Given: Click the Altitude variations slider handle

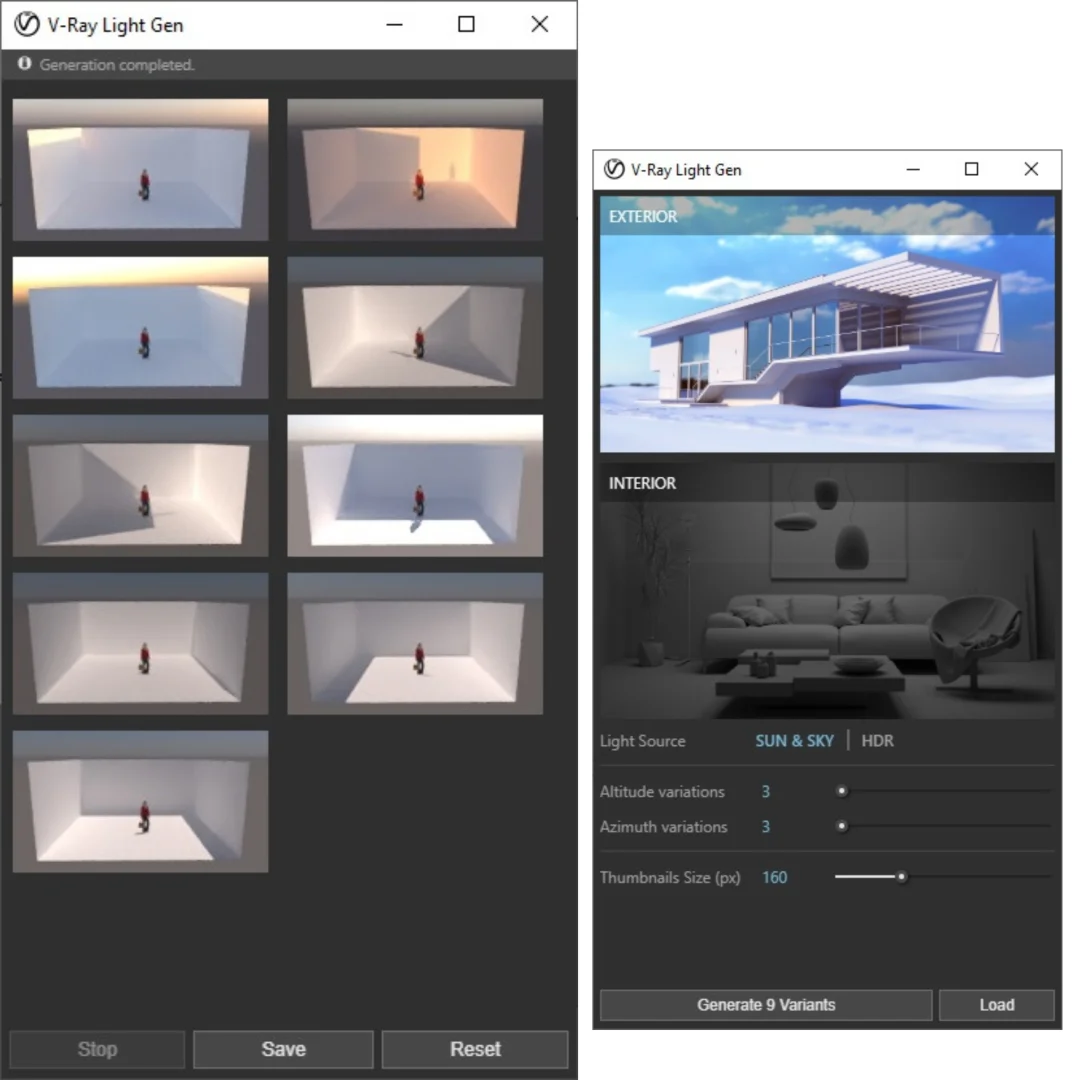Looking at the screenshot, I should pos(842,791).
